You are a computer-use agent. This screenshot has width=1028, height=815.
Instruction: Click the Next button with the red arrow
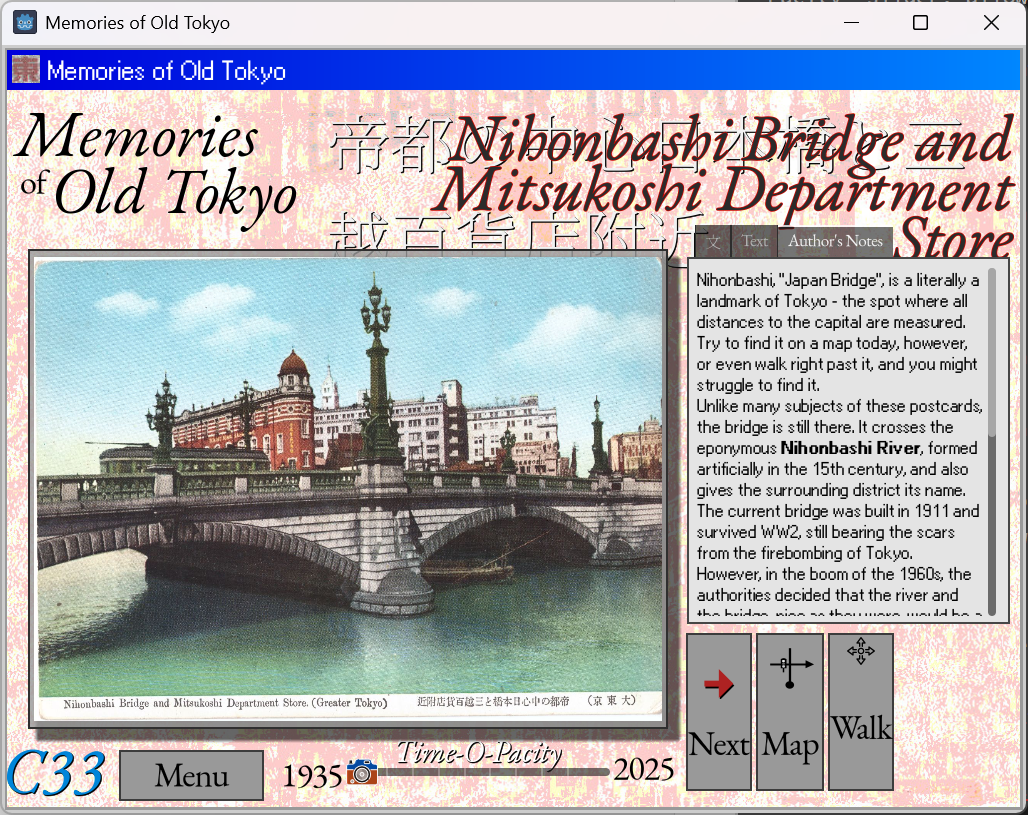point(719,711)
